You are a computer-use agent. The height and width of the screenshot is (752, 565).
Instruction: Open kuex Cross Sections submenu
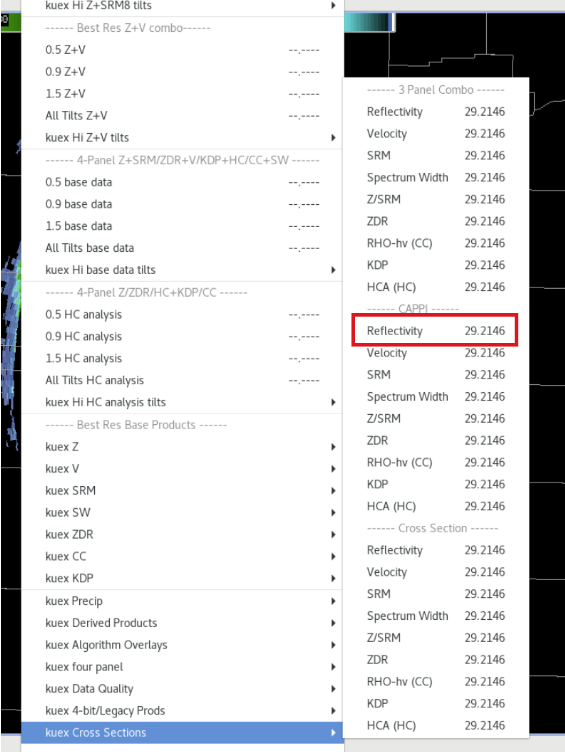(x=182, y=732)
